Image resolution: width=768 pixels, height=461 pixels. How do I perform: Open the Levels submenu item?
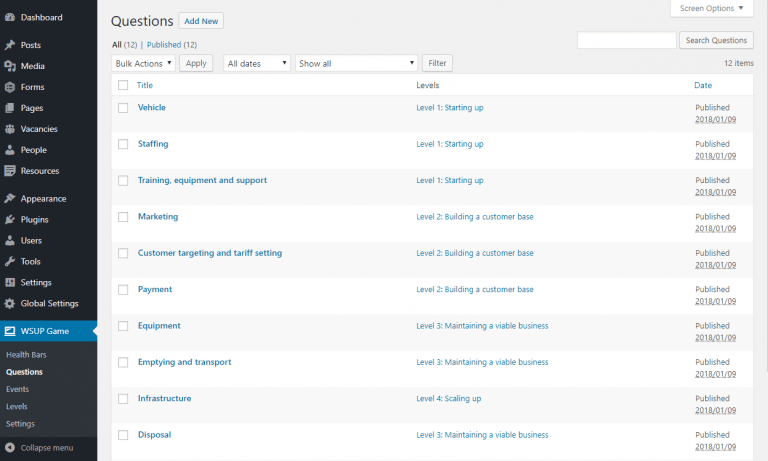click(17, 407)
